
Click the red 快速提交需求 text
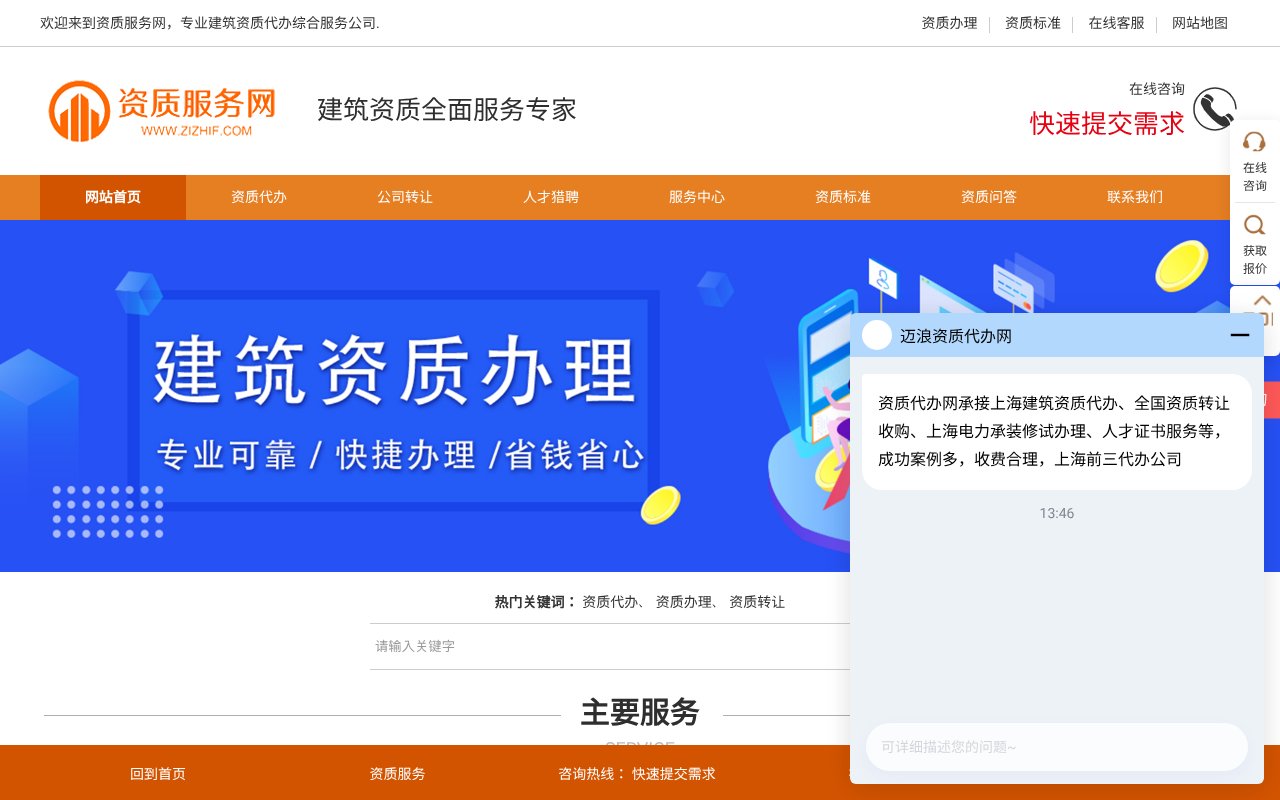tap(1105, 124)
